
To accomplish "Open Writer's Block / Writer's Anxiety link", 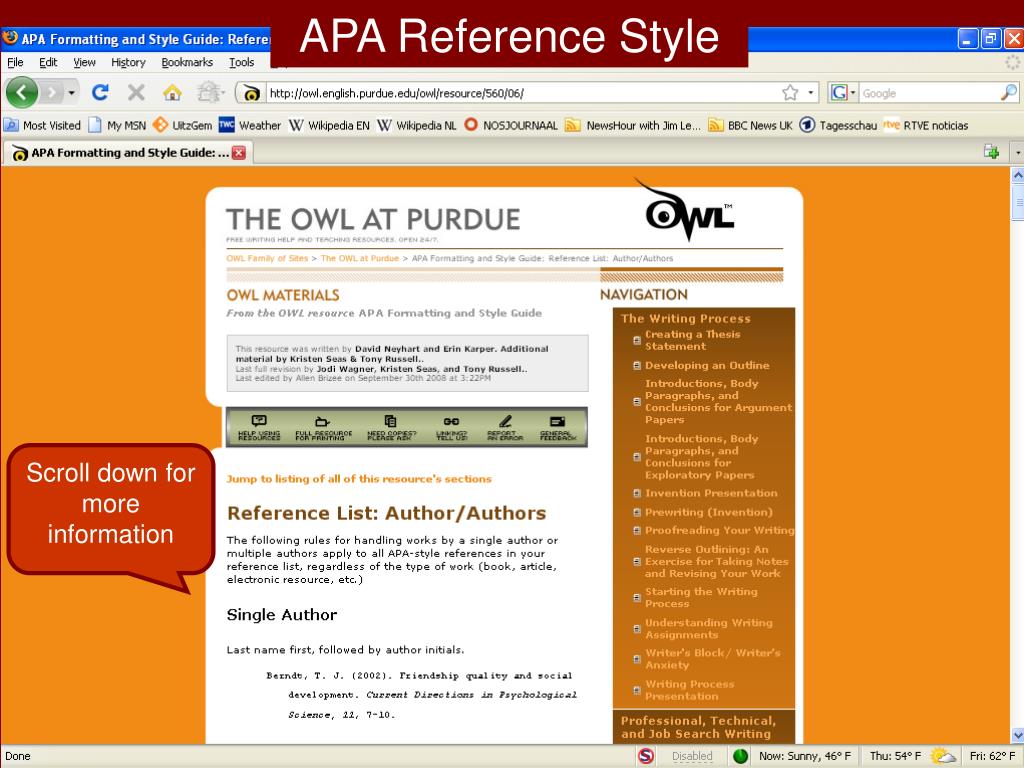I will click(x=712, y=659).
